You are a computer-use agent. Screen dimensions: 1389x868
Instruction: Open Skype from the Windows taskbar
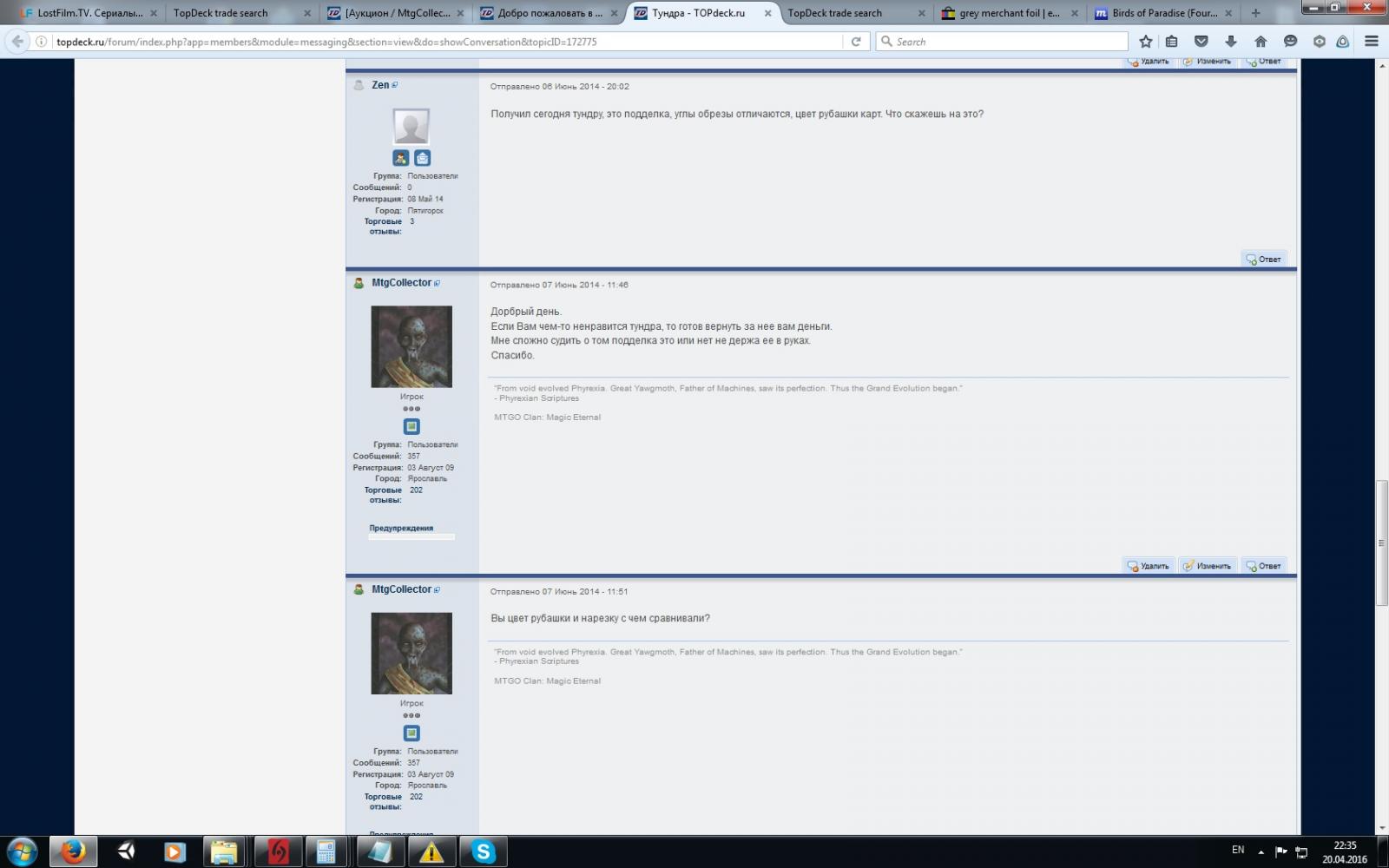[484, 852]
